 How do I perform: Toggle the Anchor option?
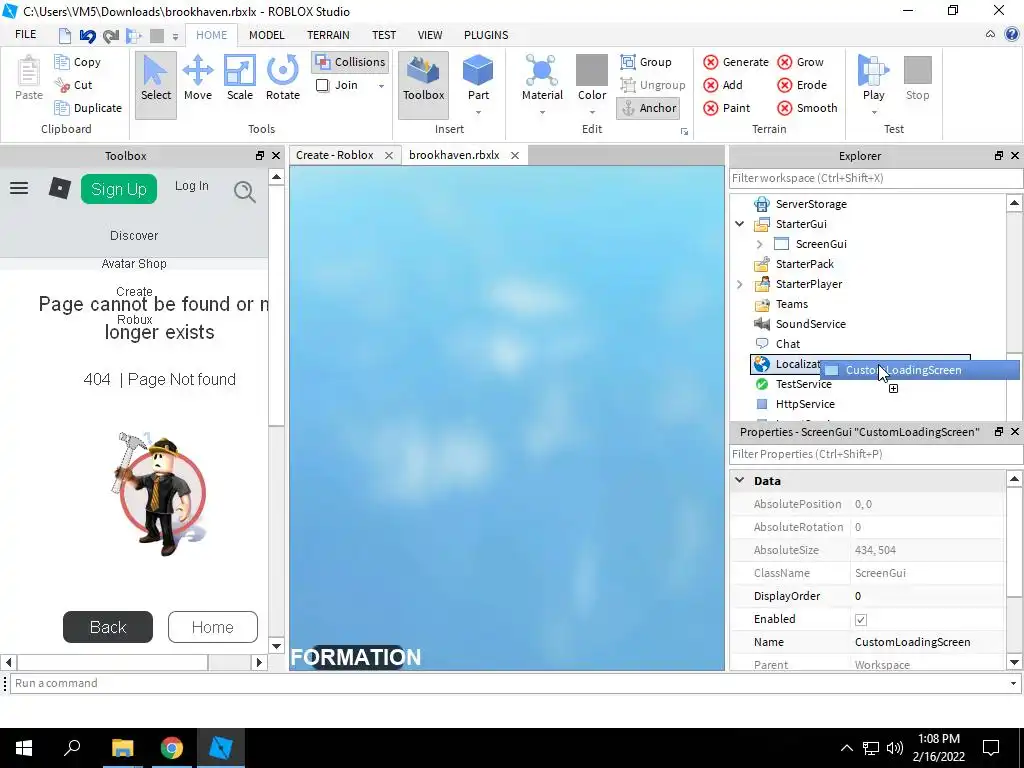pyautogui.click(x=648, y=108)
